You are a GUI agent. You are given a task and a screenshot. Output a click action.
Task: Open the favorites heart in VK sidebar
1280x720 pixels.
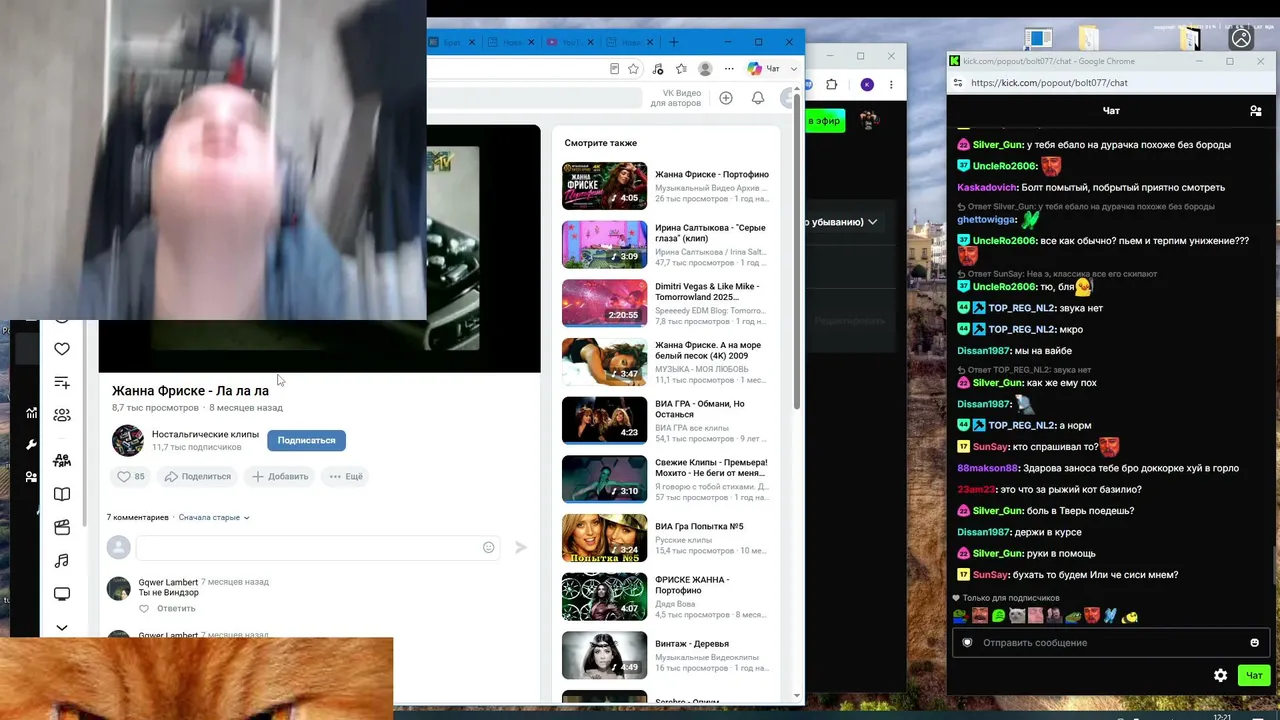coord(62,349)
